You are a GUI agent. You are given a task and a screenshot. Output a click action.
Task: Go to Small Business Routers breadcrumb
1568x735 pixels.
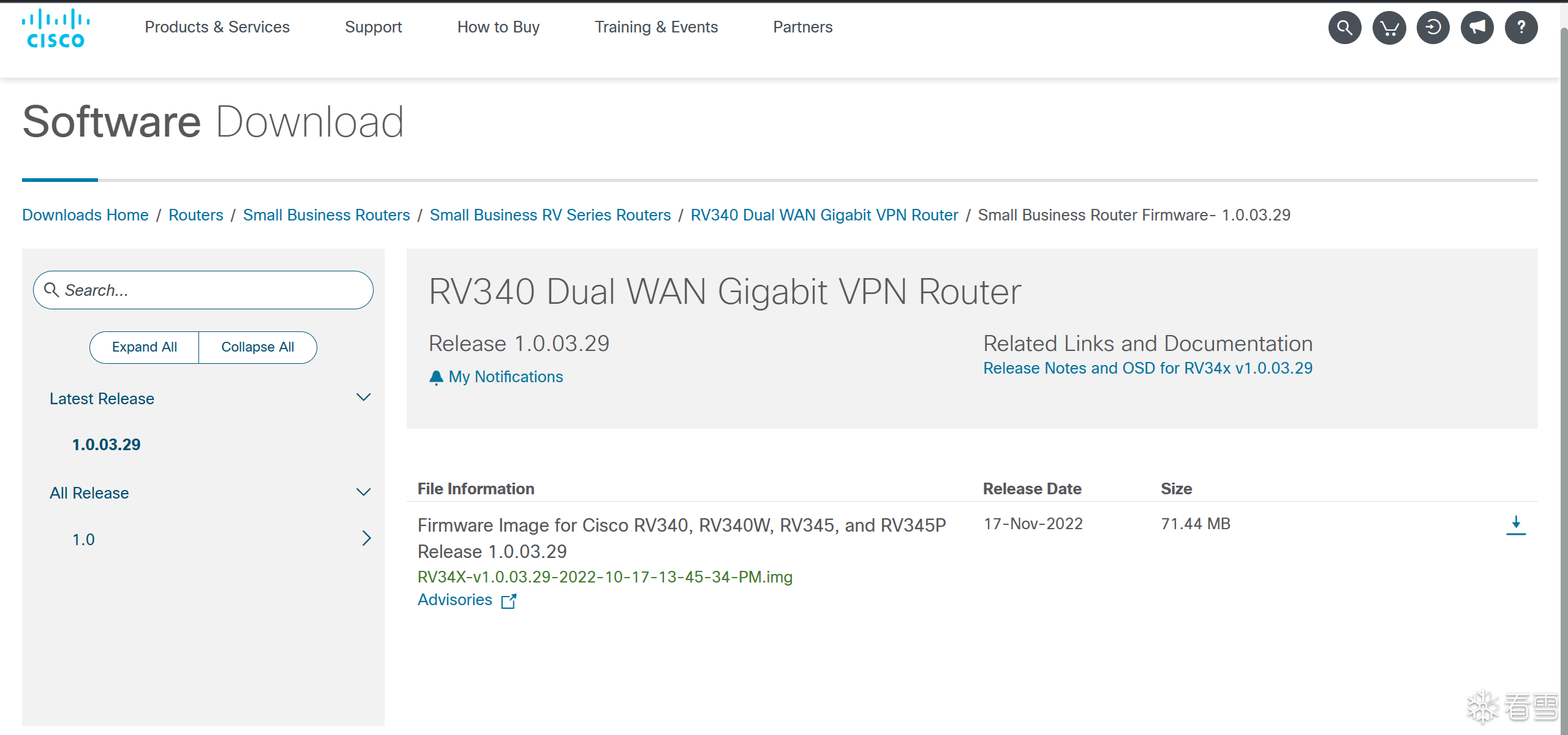click(326, 215)
